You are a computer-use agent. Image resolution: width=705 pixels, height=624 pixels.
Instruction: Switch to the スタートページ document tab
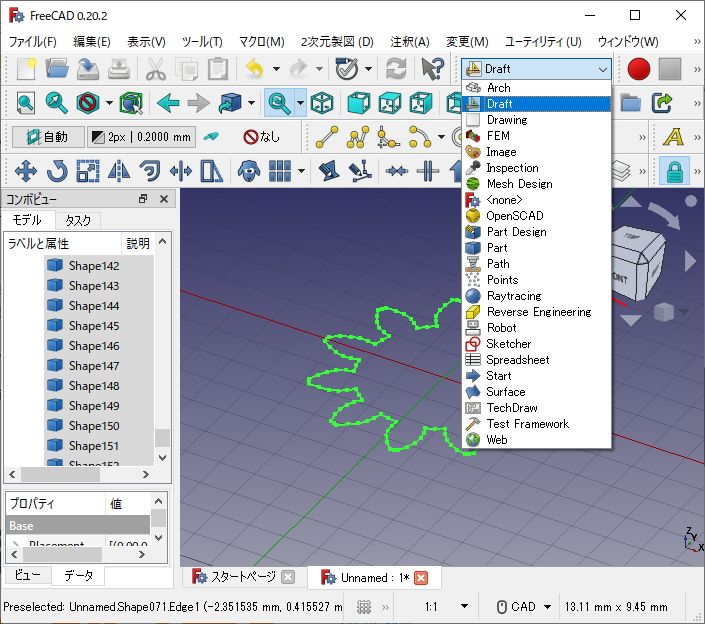point(243,577)
